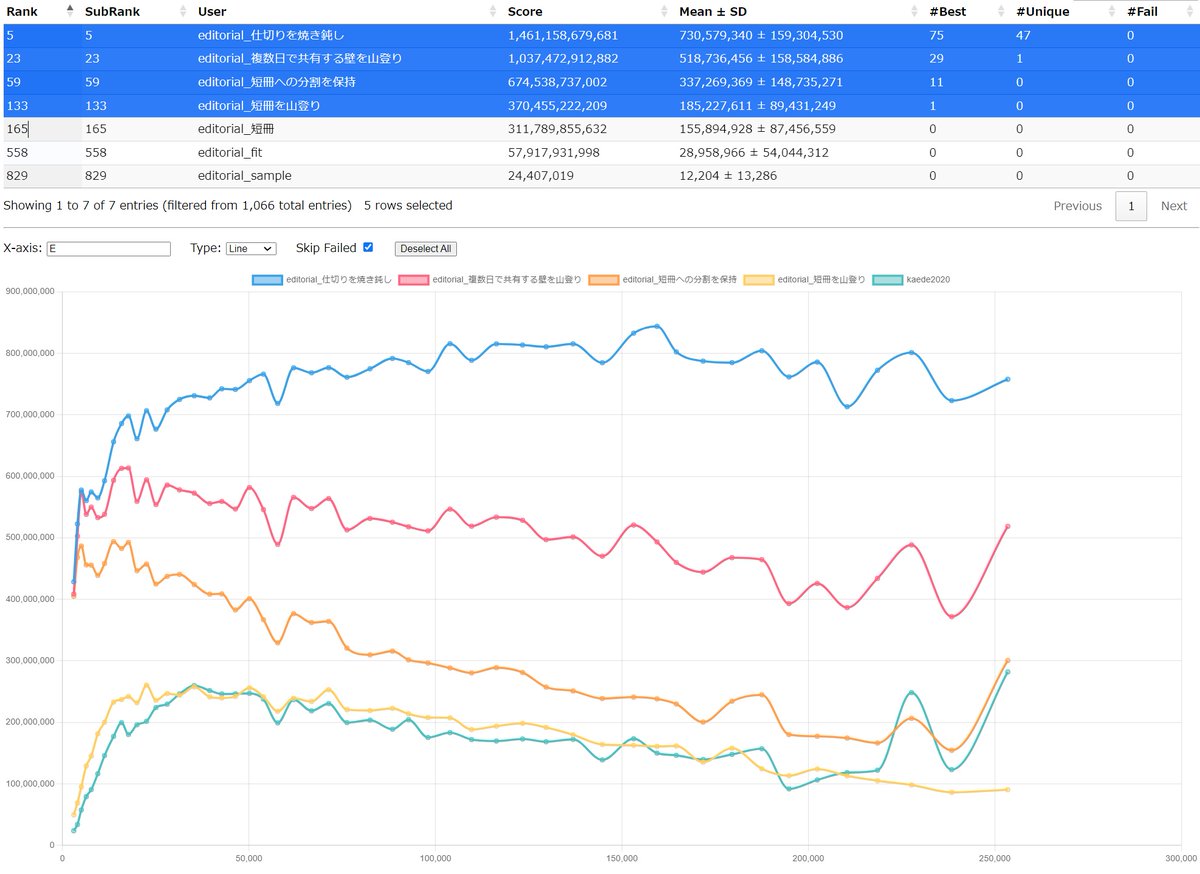Click mean value 12,204 ± 13,286
Image resolution: width=1200 pixels, height=874 pixels.
point(728,175)
